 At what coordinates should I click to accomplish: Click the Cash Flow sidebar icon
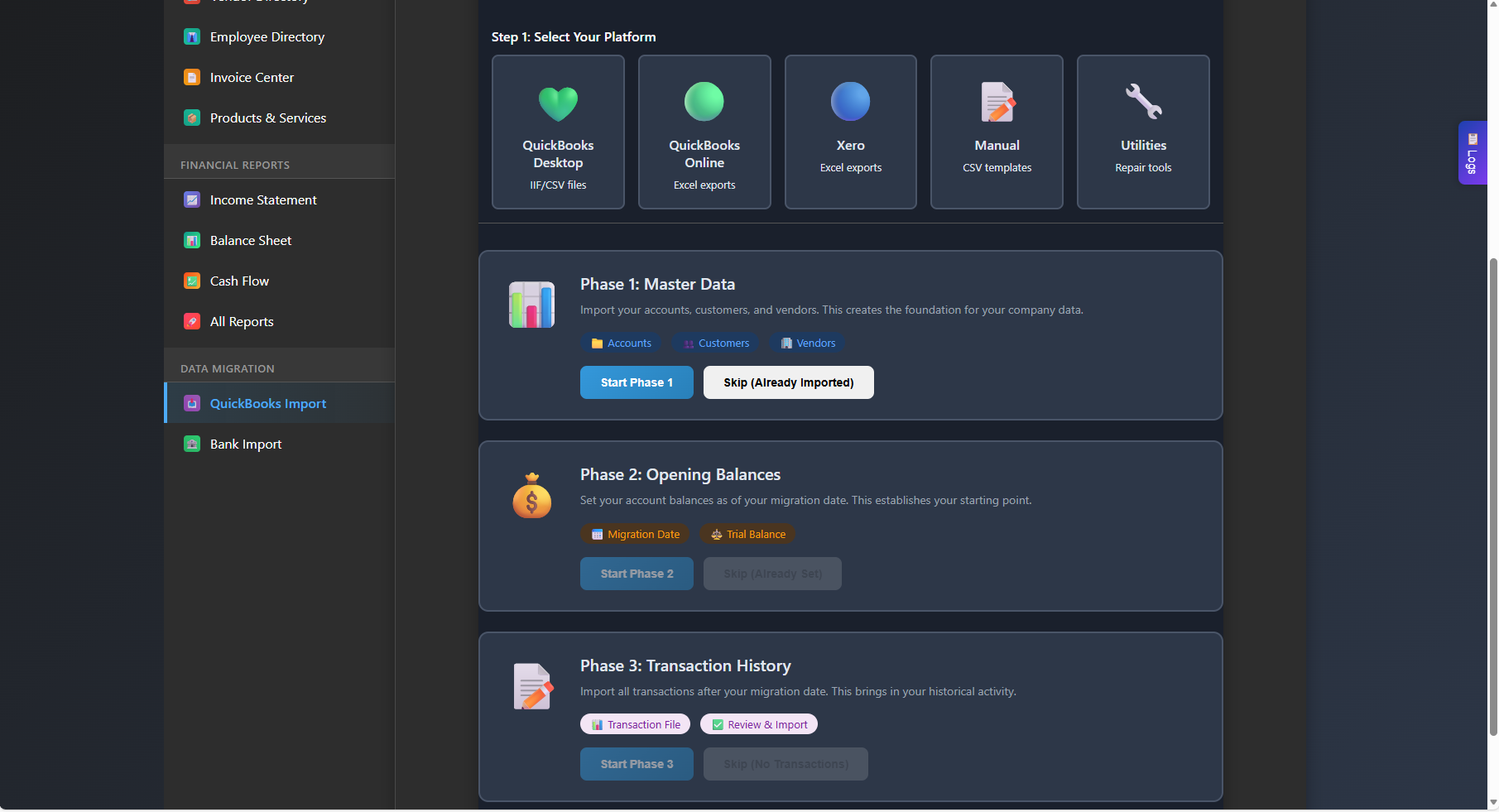tap(192, 281)
